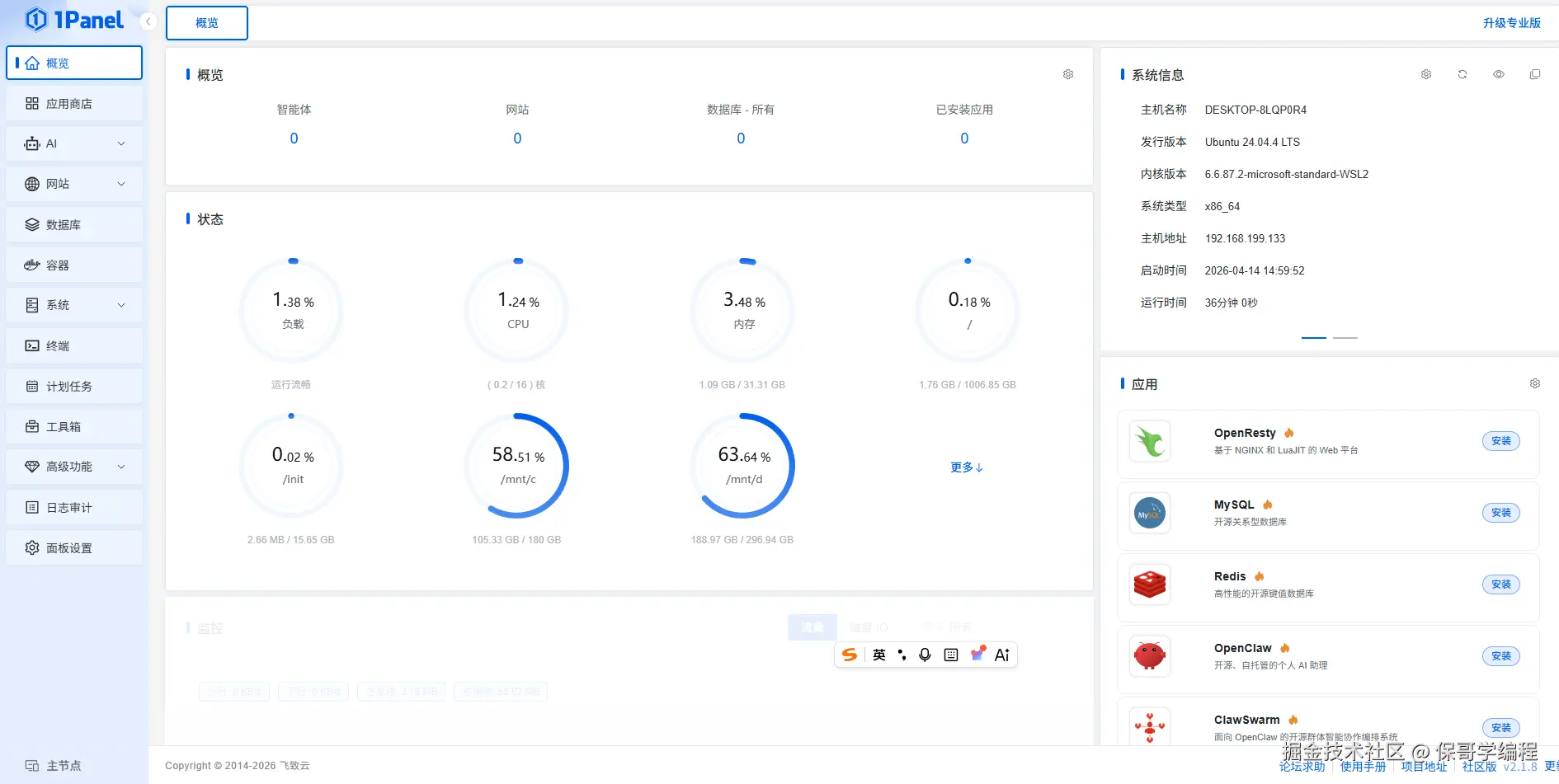Toggle the 系统信息 visibility eye icon
1559x784 pixels.
coord(1499,74)
